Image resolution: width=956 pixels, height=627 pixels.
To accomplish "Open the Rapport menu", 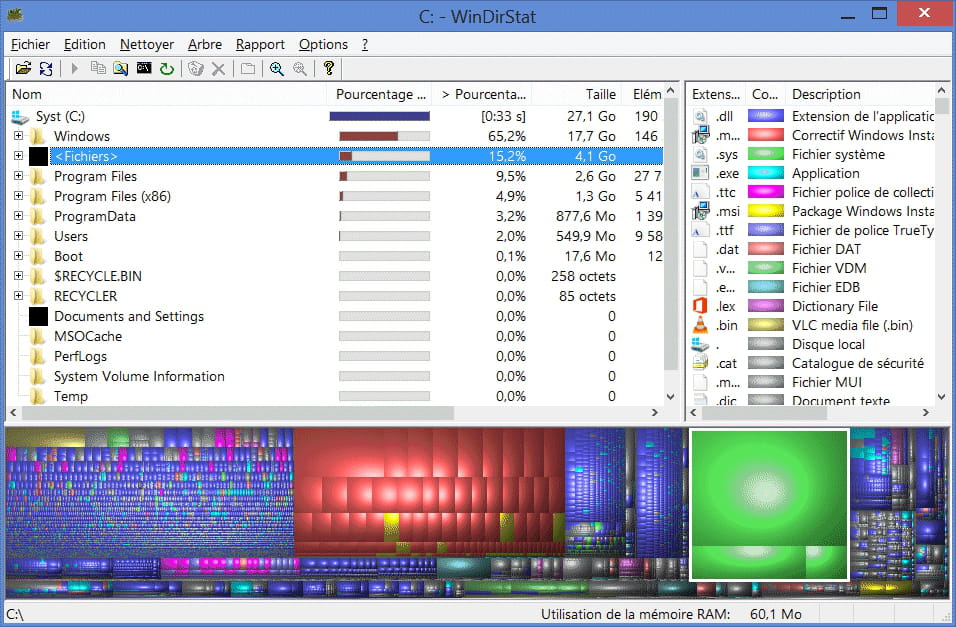I will click(x=260, y=45).
